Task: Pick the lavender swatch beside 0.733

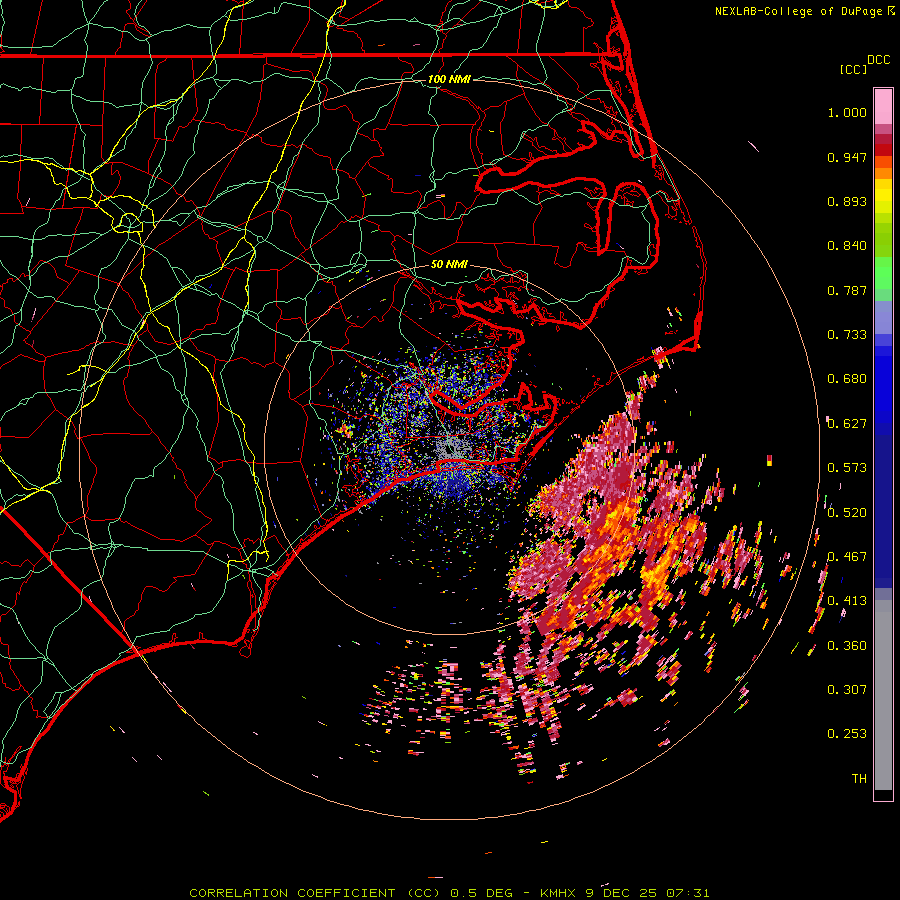Action: (x=883, y=317)
